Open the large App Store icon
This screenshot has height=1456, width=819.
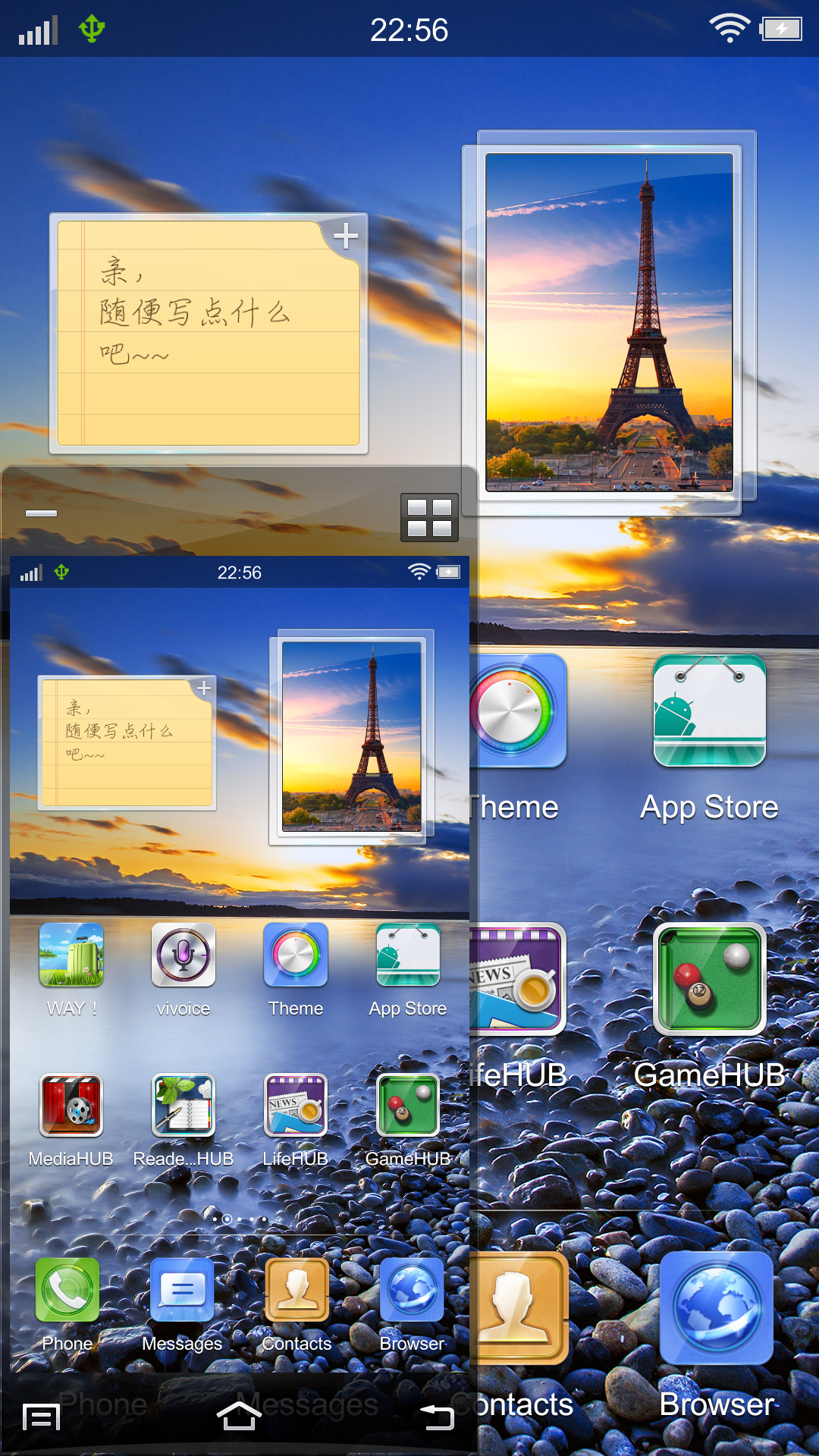(x=710, y=711)
